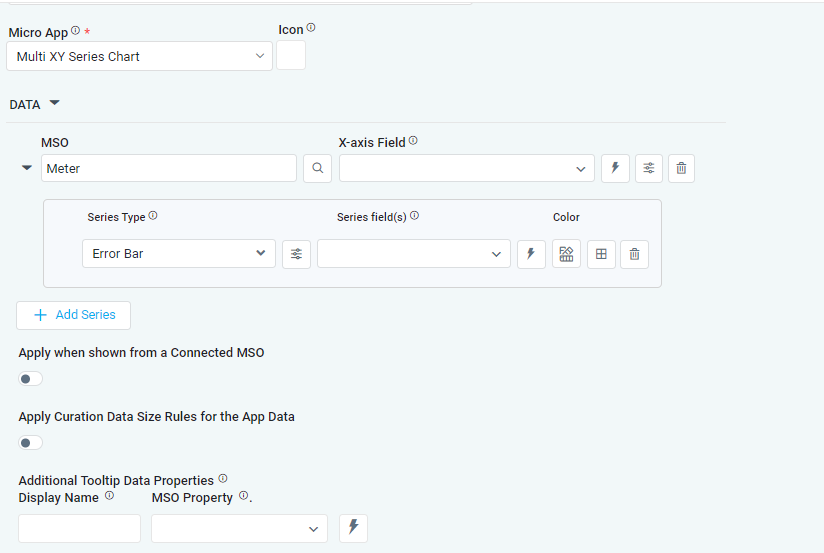Enable Apply Curation Data Size Rules switch

[x=31, y=442]
